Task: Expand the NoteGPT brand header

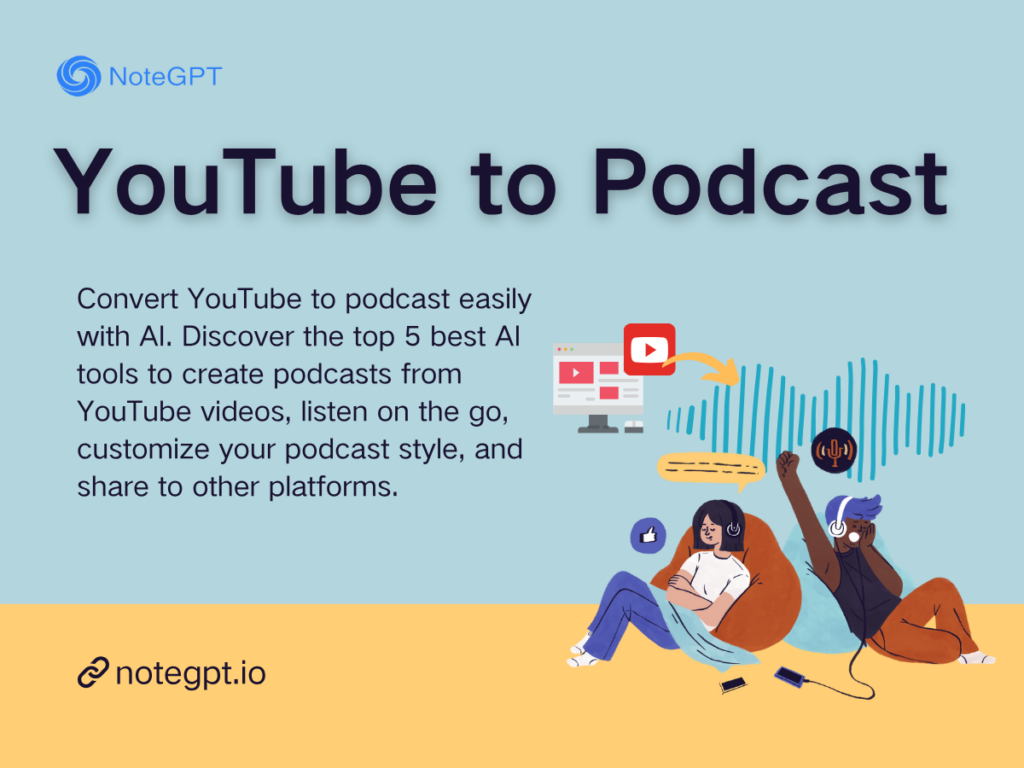Action: 140,76
